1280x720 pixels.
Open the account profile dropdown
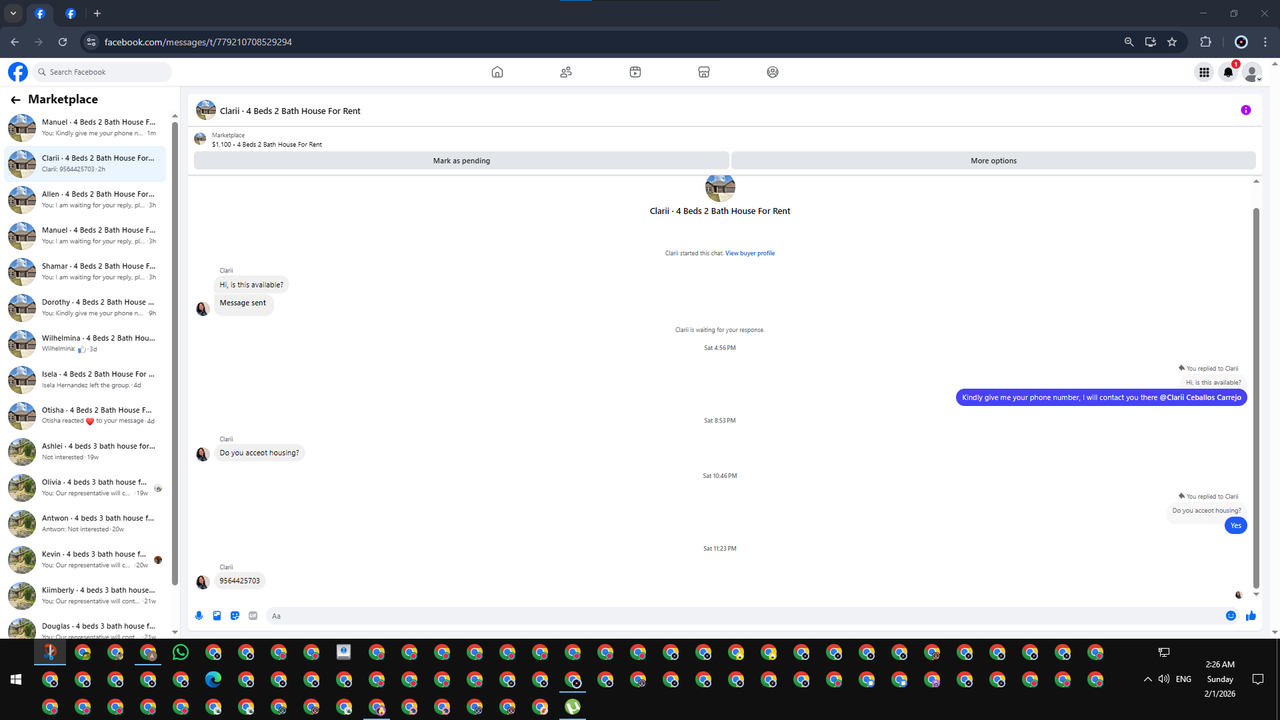coord(1251,72)
